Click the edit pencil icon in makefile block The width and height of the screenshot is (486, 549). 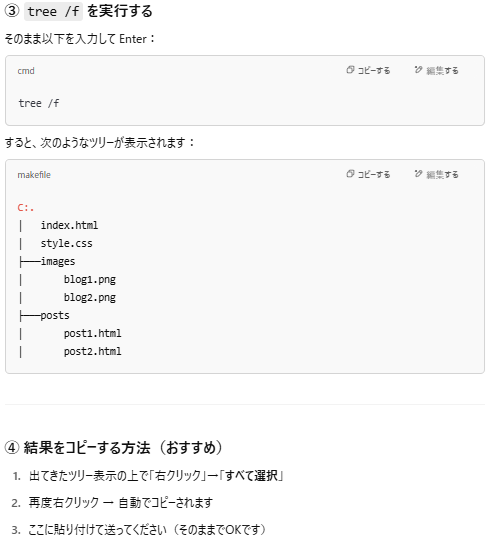(418, 174)
